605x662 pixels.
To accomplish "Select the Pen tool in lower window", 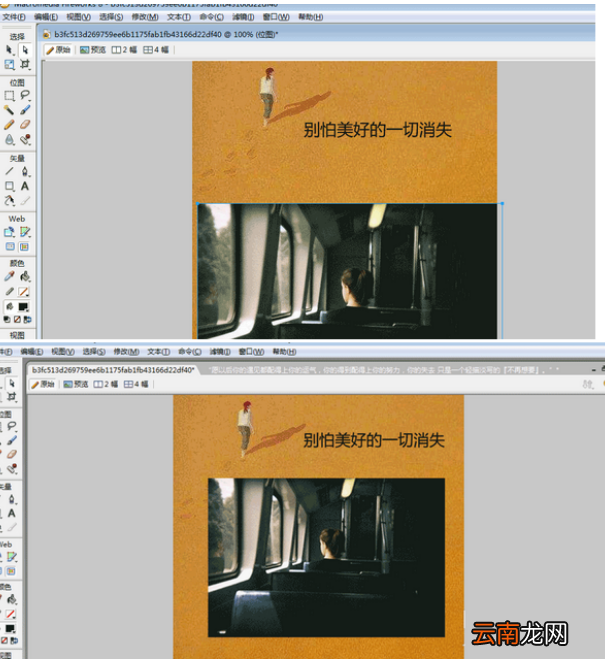I will pyautogui.click(x=12, y=499).
